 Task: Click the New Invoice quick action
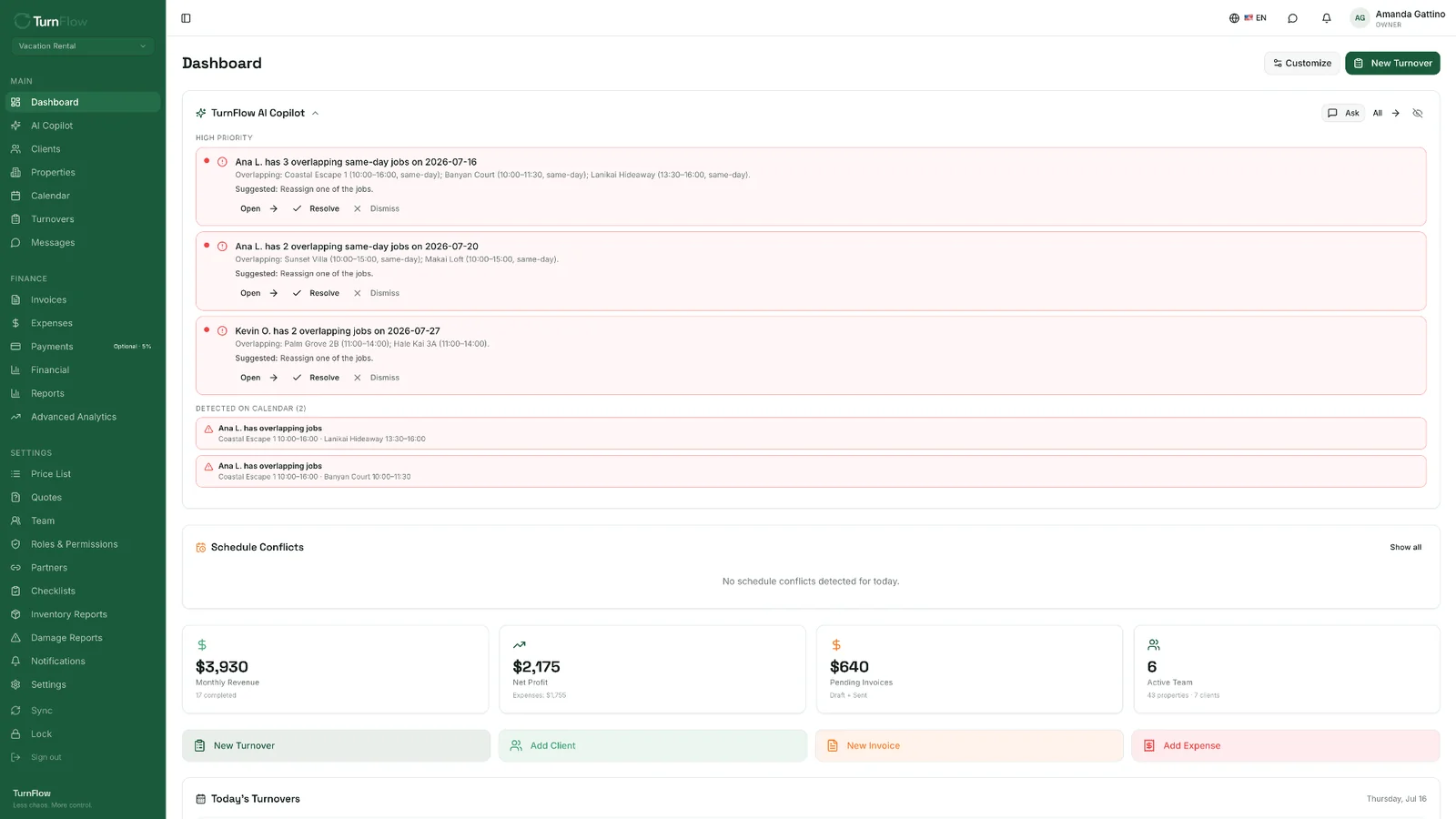(x=969, y=745)
